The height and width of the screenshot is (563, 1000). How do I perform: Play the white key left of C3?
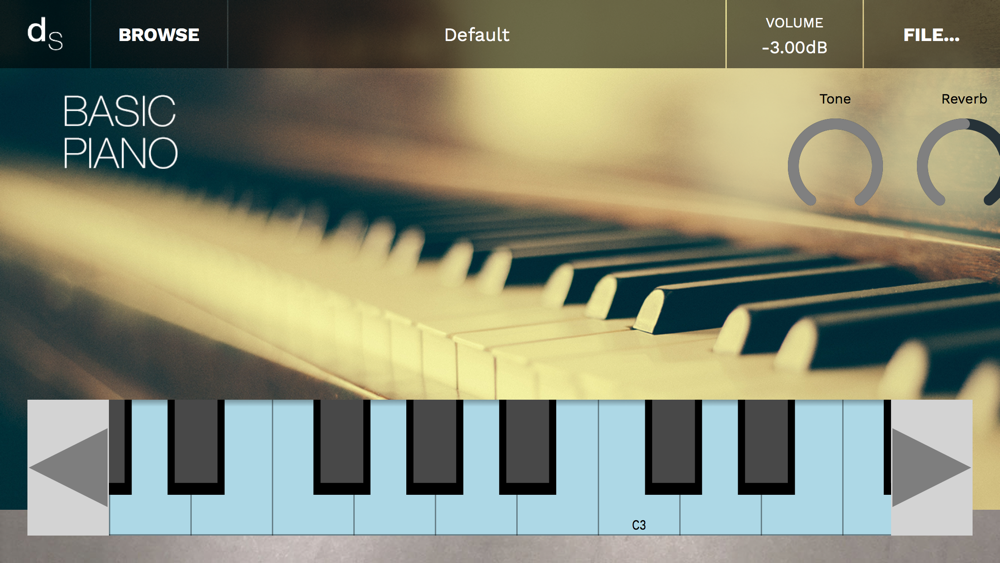tap(557, 515)
